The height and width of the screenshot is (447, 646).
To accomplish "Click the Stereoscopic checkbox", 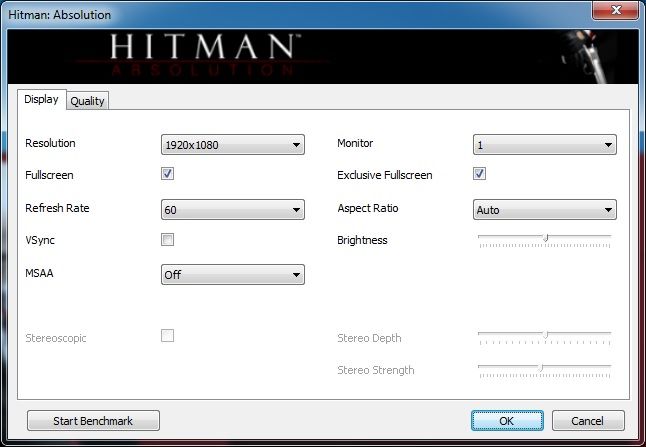I will [168, 336].
